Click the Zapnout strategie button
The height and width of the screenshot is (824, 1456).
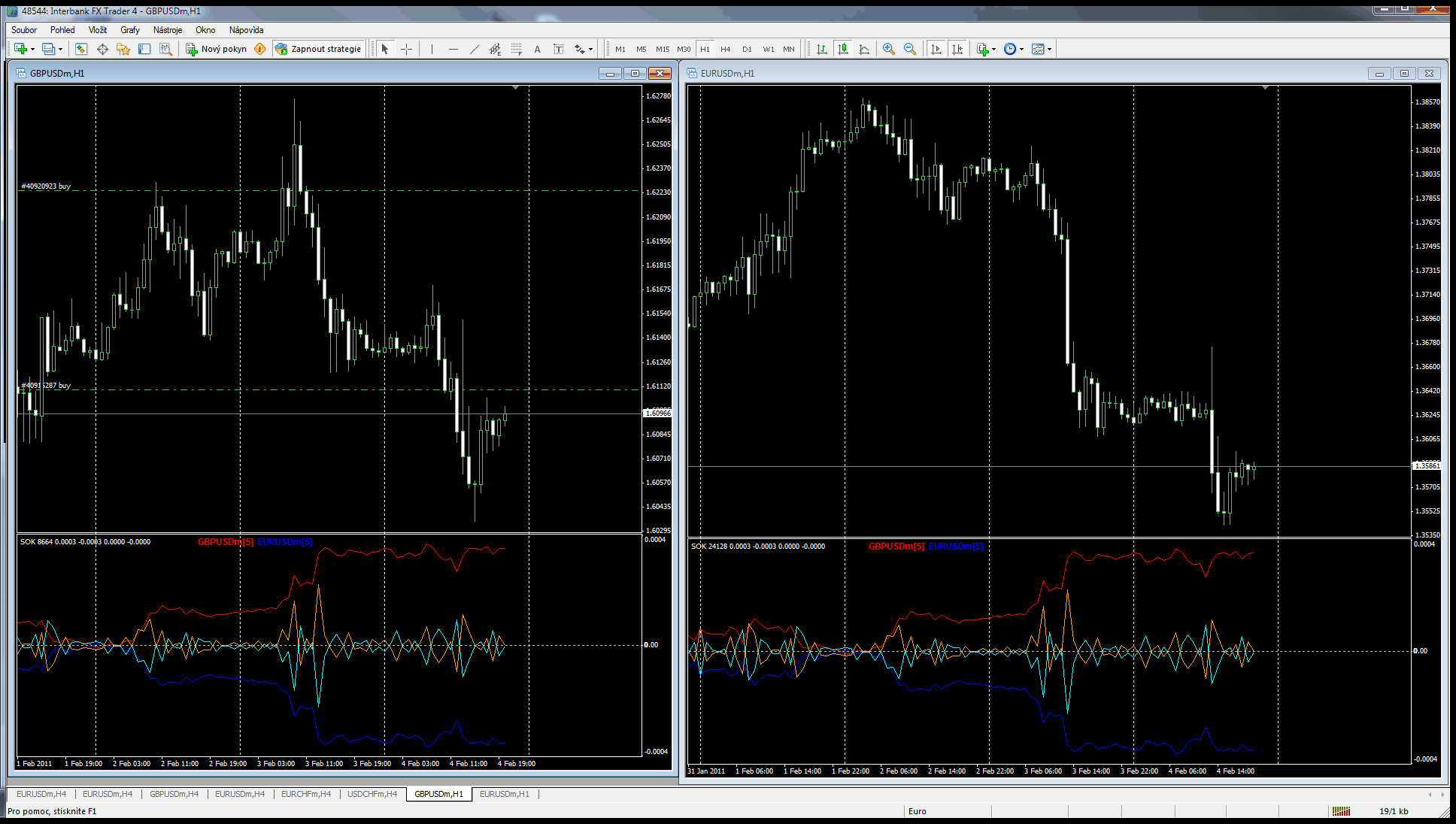coord(319,49)
